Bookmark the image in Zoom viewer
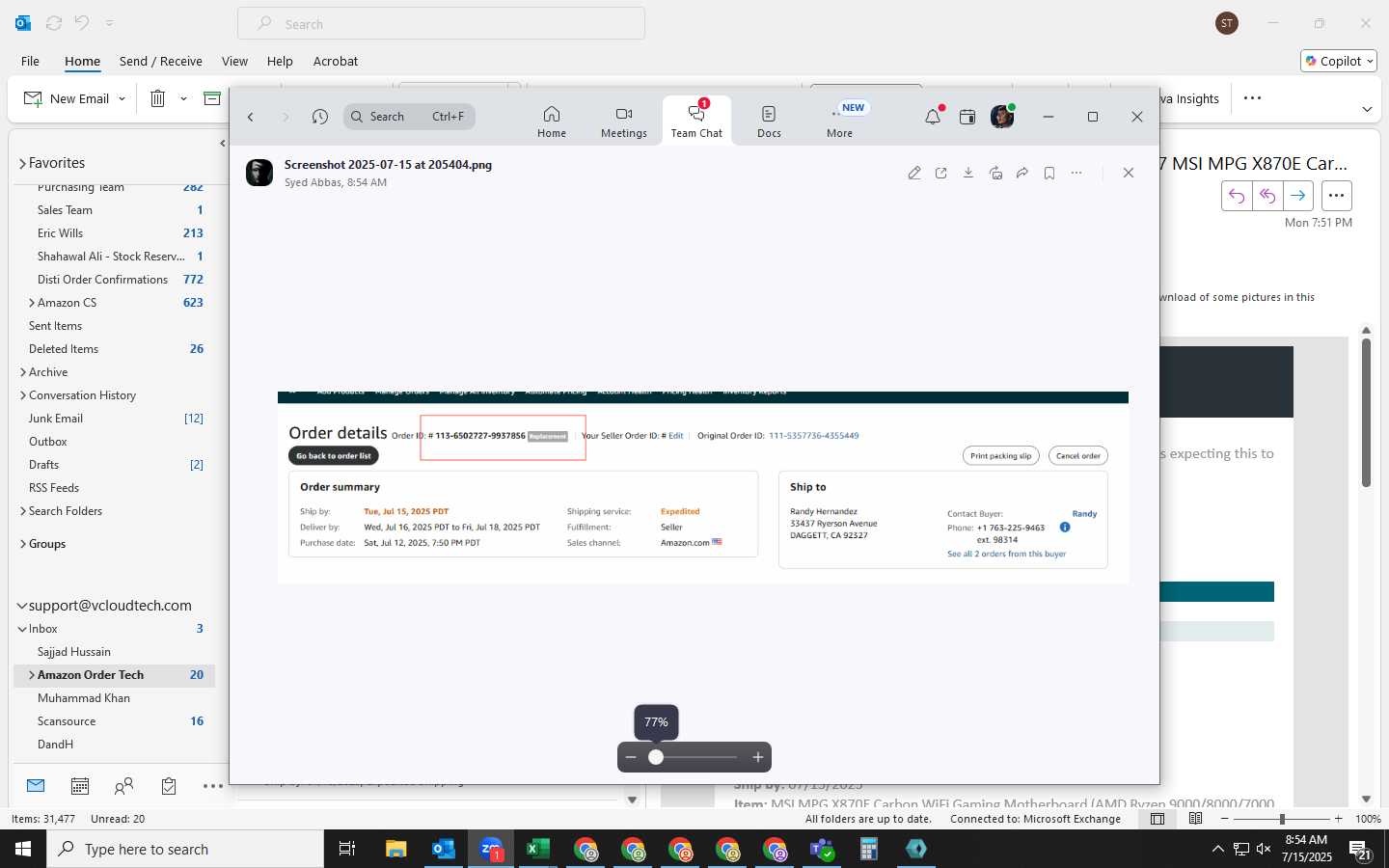This screenshot has width=1389, height=868. pyautogui.click(x=1049, y=173)
